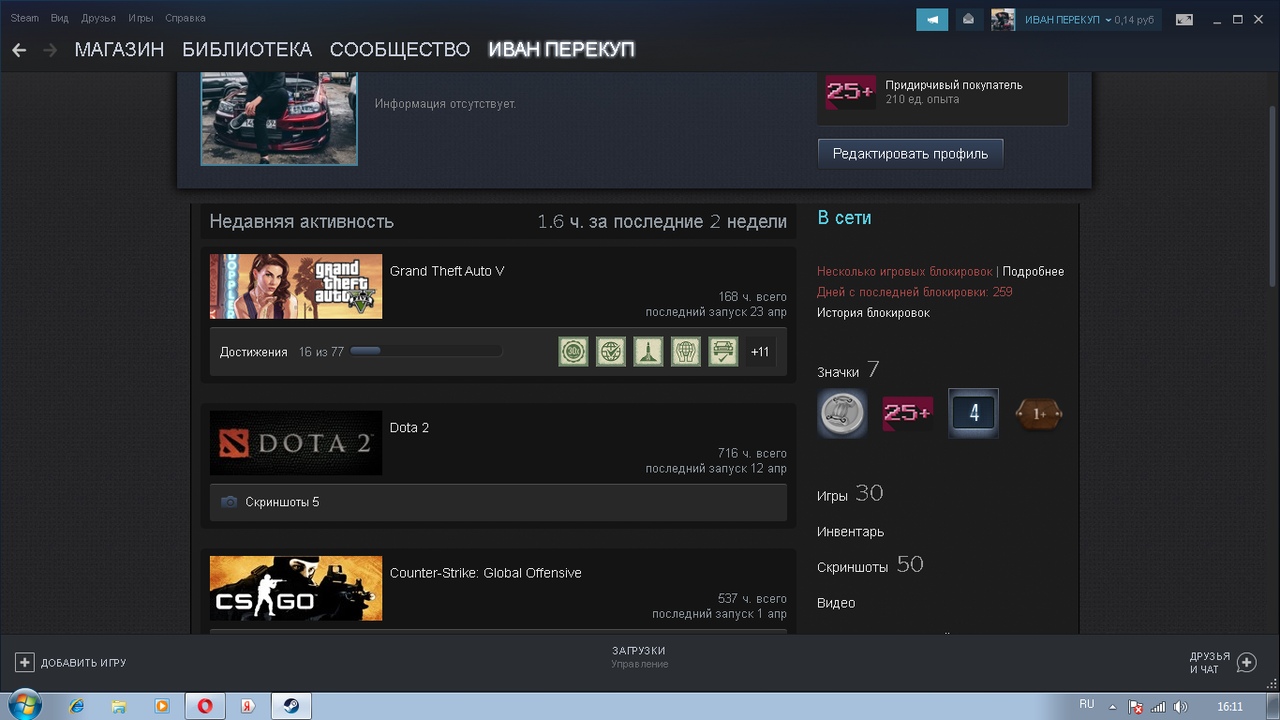Click the small user avatar in title bar

(x=1003, y=19)
